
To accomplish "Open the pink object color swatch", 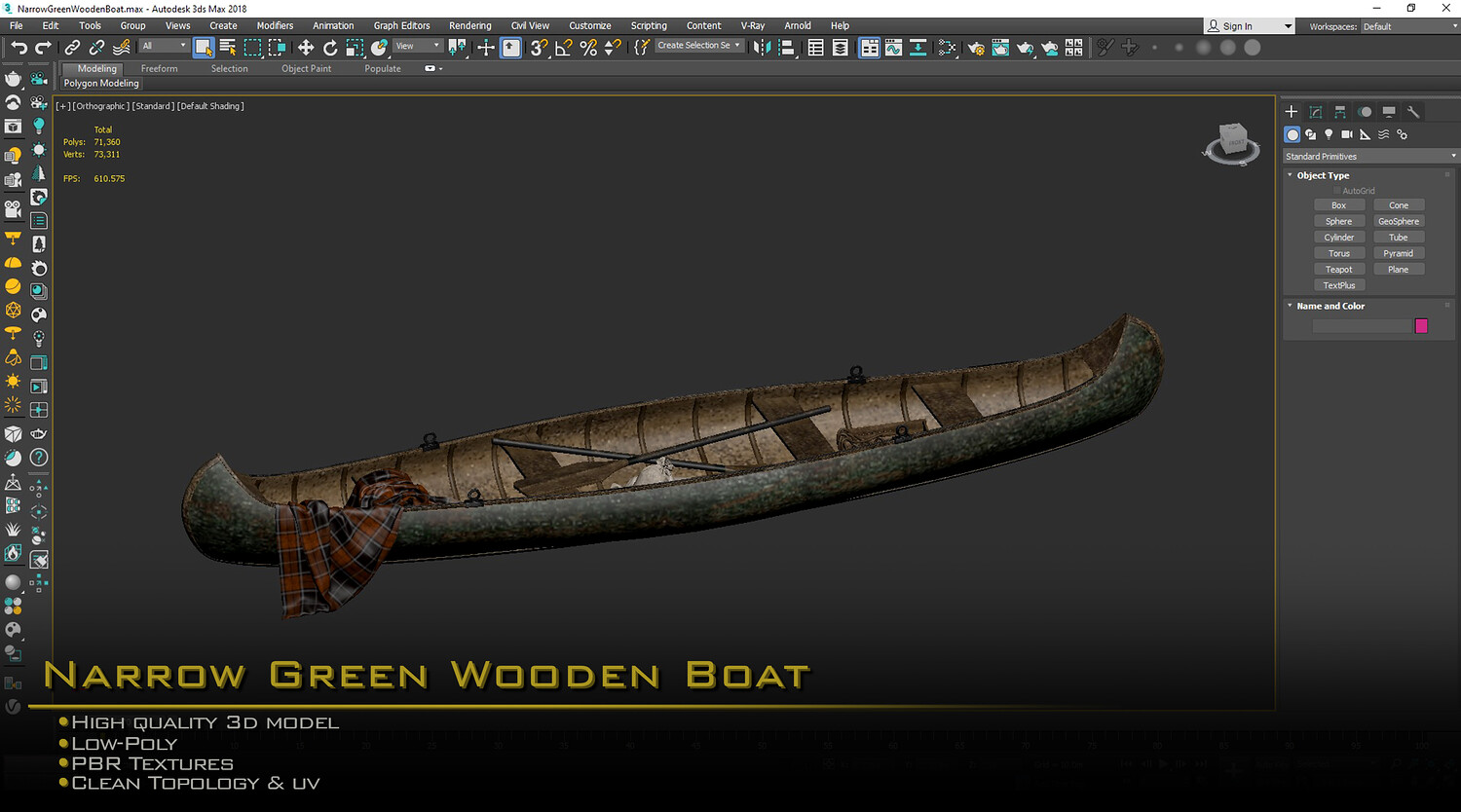I will pyautogui.click(x=1421, y=326).
